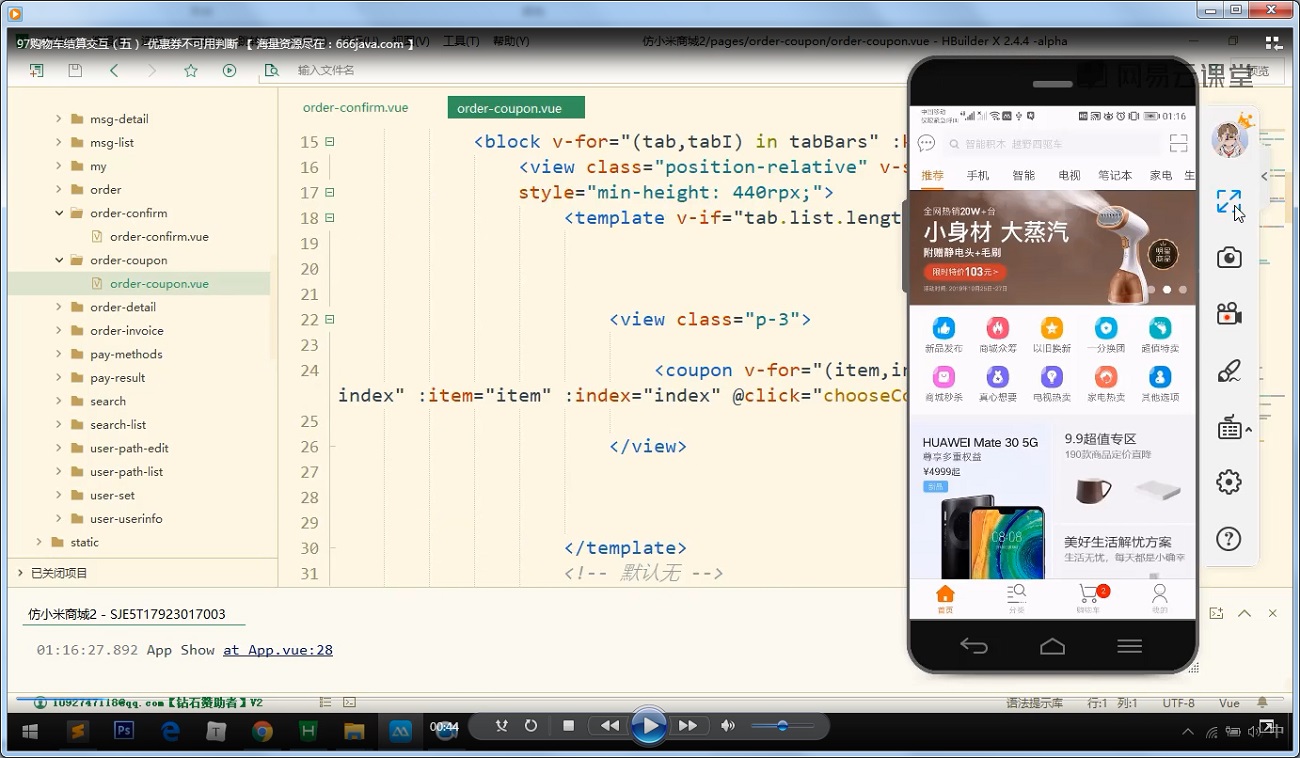Click the user avatar with crown
The height and width of the screenshot is (758, 1300).
(x=1230, y=138)
